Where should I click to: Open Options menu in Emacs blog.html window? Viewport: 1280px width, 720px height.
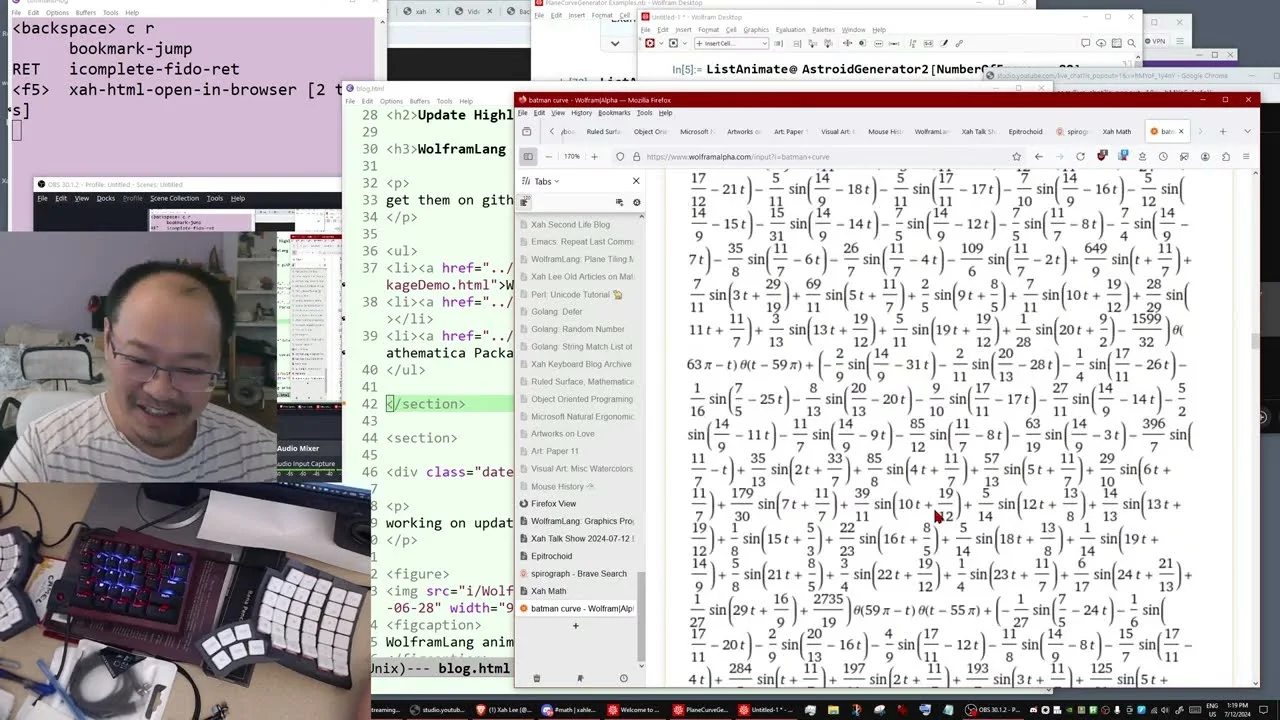pyautogui.click(x=391, y=101)
